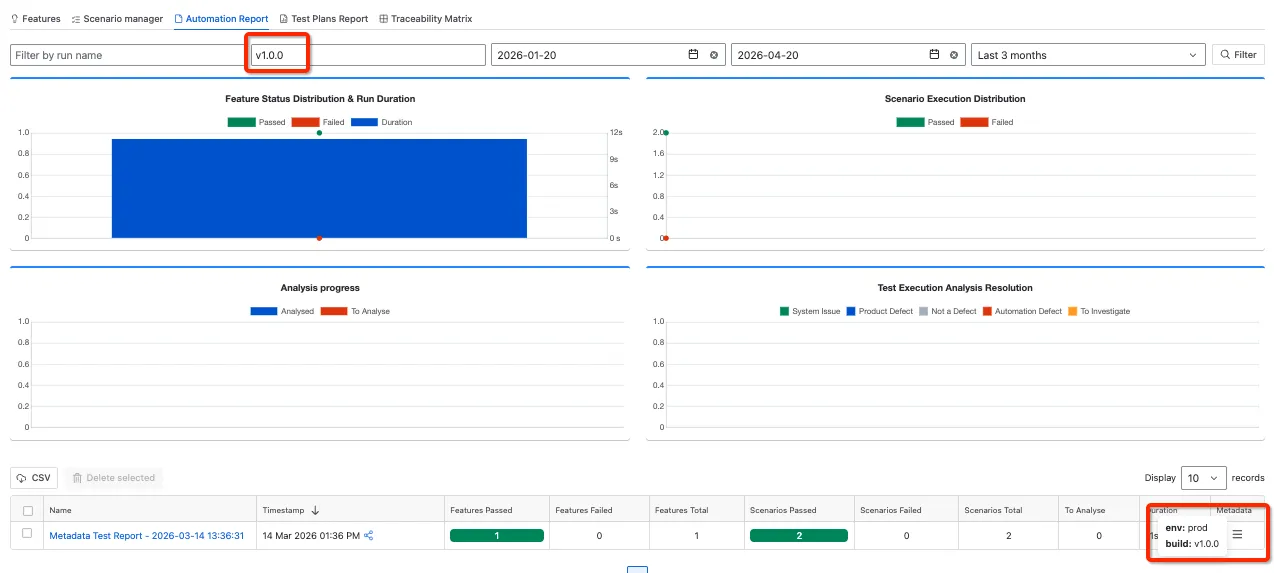This screenshot has height=573, width=1274.
Task: Switch to the Test Plans Report tab
Action: click(x=323, y=19)
